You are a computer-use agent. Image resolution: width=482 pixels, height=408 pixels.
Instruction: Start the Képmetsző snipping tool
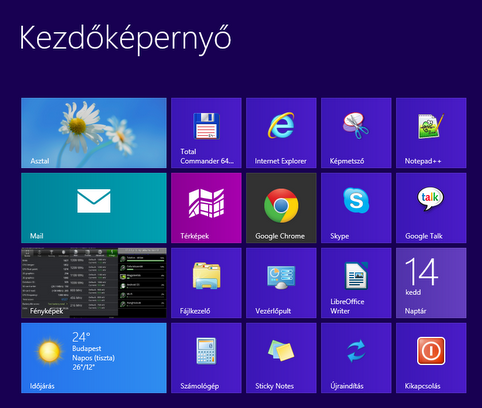click(x=356, y=133)
